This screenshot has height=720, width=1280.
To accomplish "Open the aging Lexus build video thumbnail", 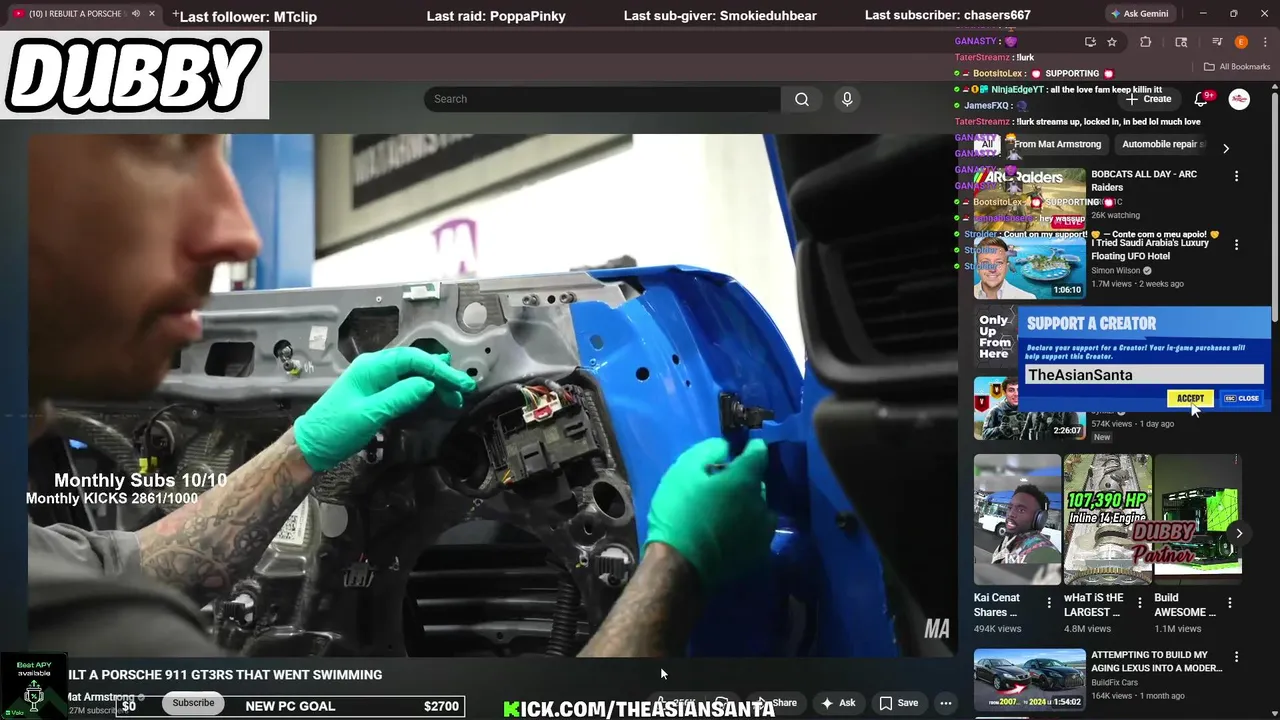I will pyautogui.click(x=1029, y=679).
